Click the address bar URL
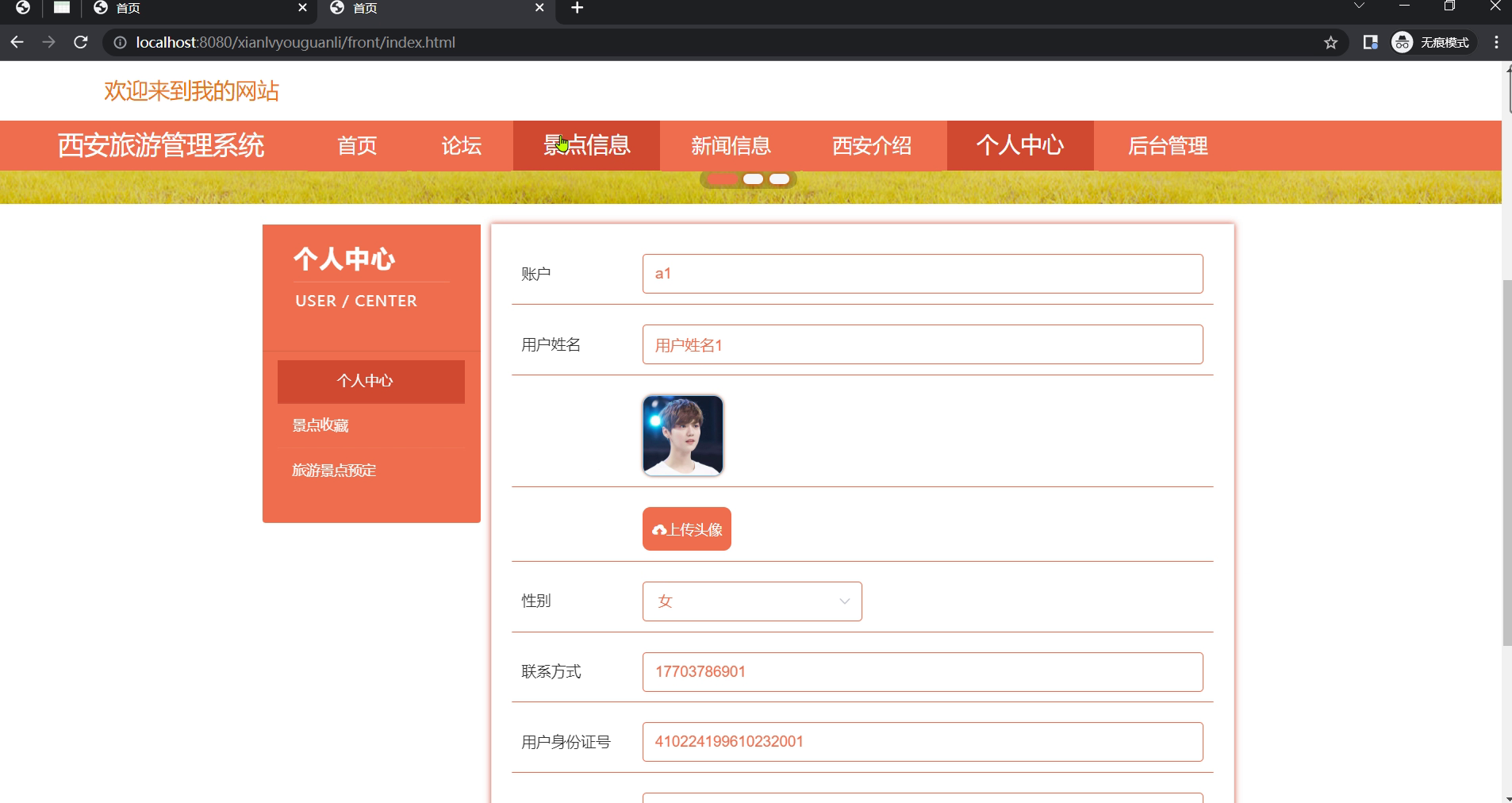Screen dimensions: 1512x803 pos(295,43)
